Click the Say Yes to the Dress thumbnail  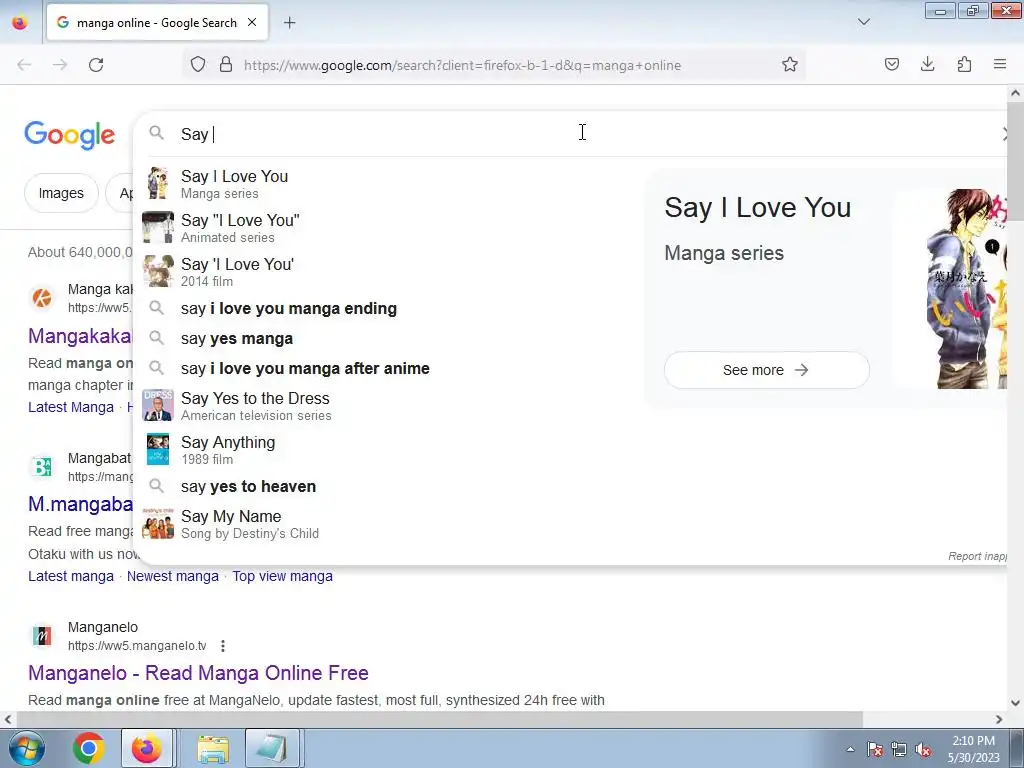pos(158,406)
